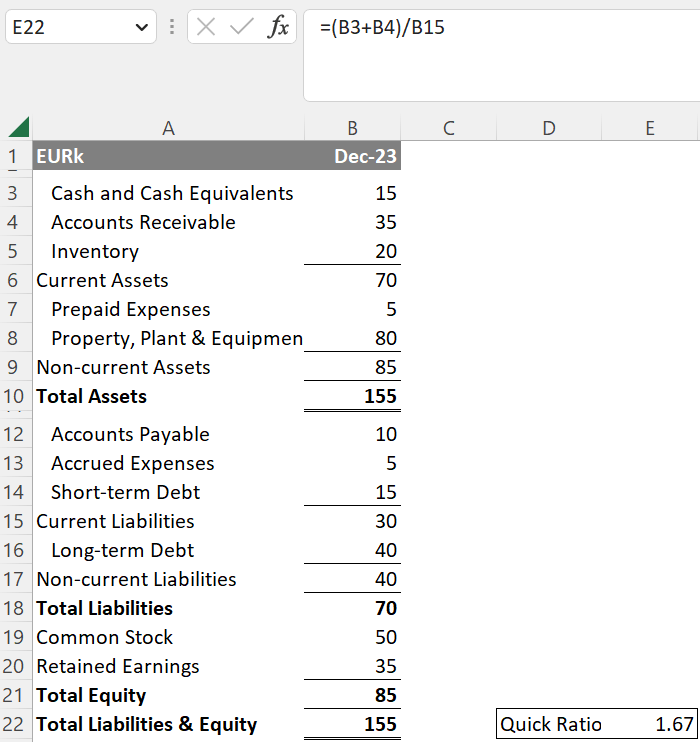700x742 pixels.
Task: Click the Dec-23 header cell
Action: 352,157
